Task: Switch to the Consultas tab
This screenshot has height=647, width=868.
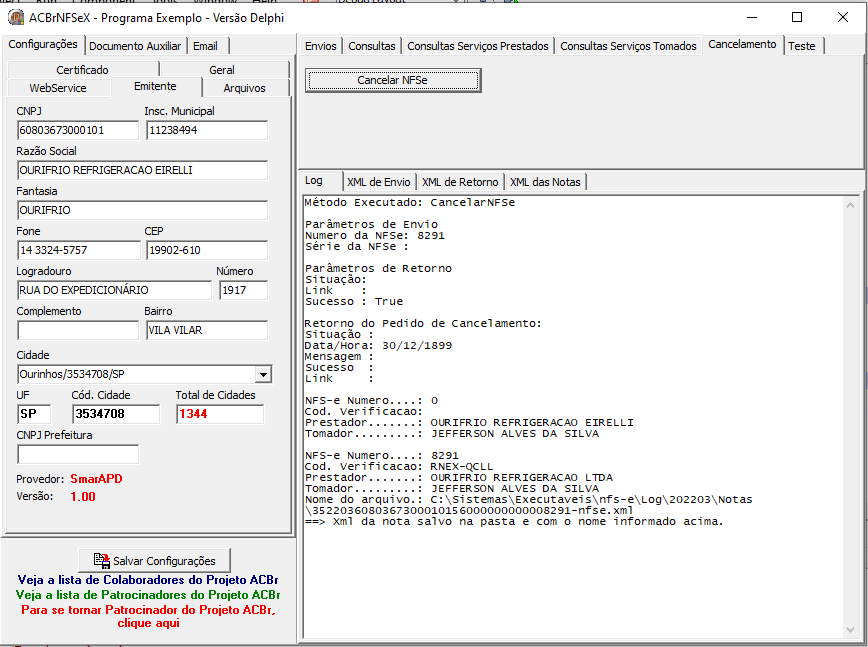Action: point(372,46)
